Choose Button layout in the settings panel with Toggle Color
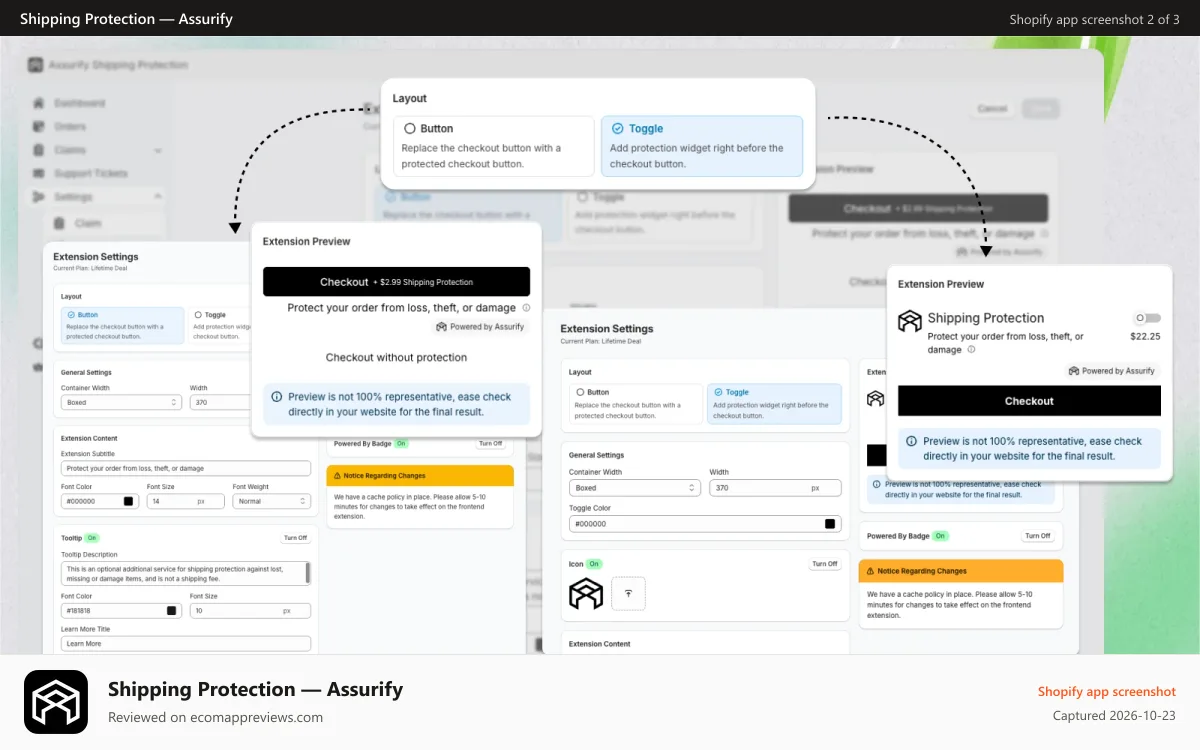Image resolution: width=1200 pixels, height=750 pixels. pyautogui.click(x=635, y=404)
